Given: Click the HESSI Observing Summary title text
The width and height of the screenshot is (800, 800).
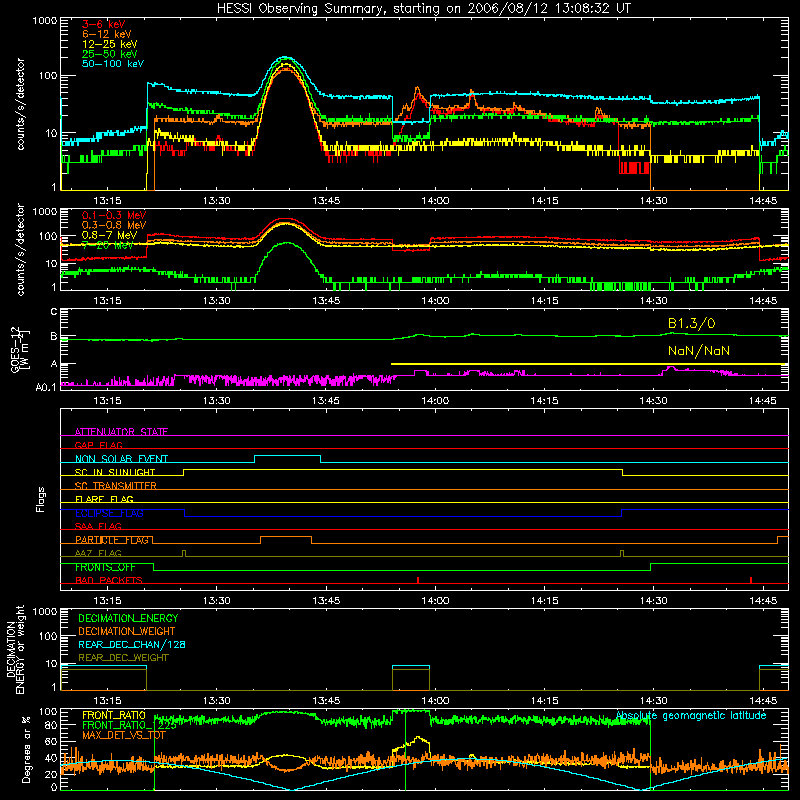Looking at the screenshot, I should (423, 9).
